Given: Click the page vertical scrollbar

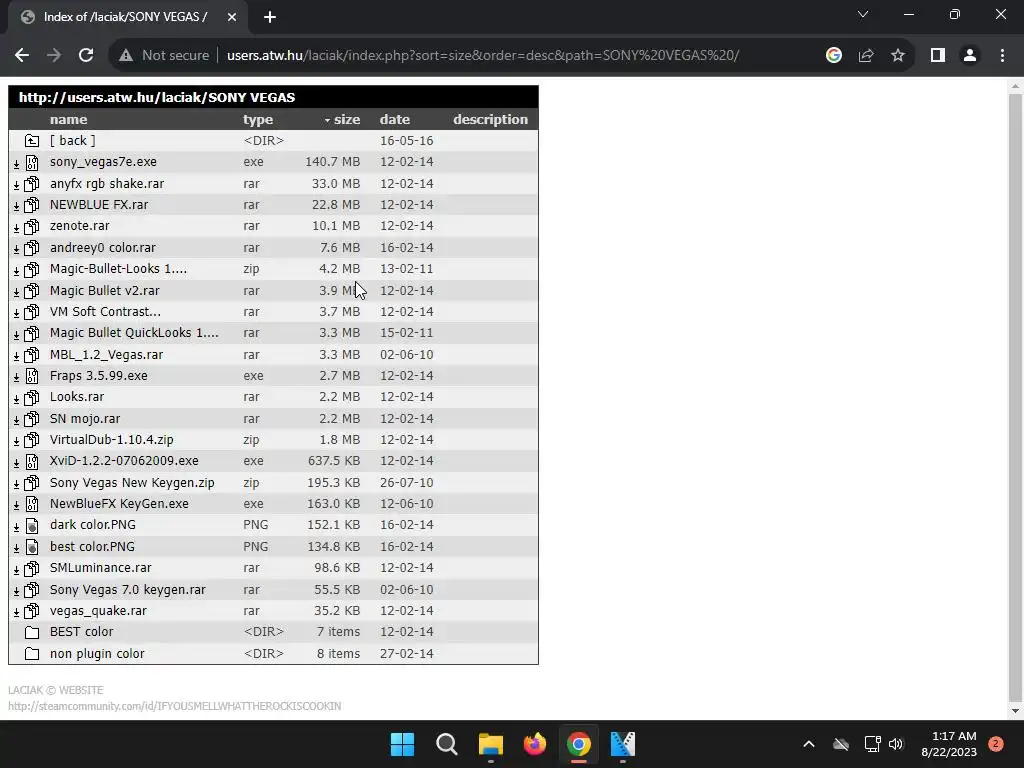Looking at the screenshot, I should [x=1015, y=398].
